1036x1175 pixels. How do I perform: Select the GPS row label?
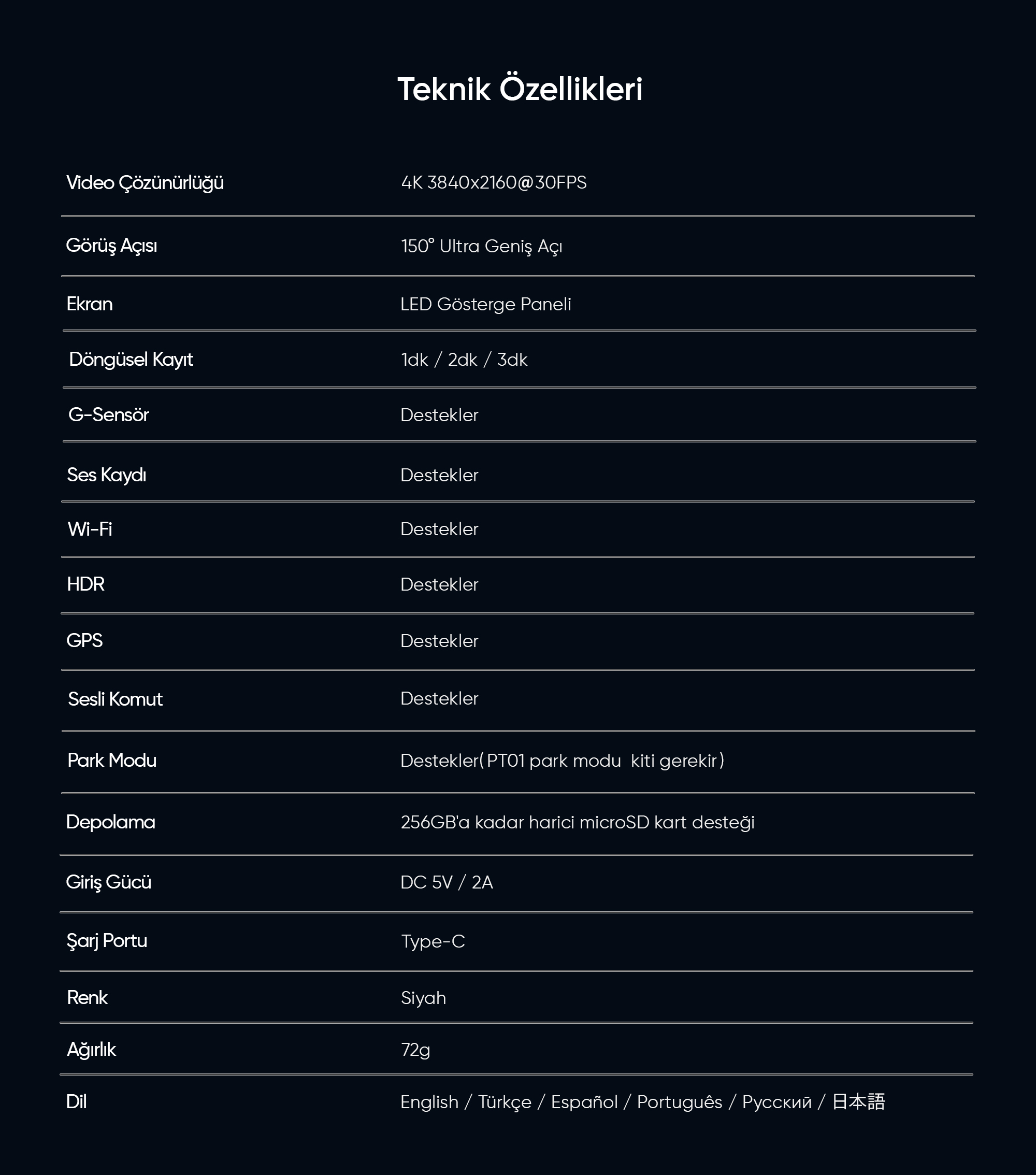(x=84, y=640)
